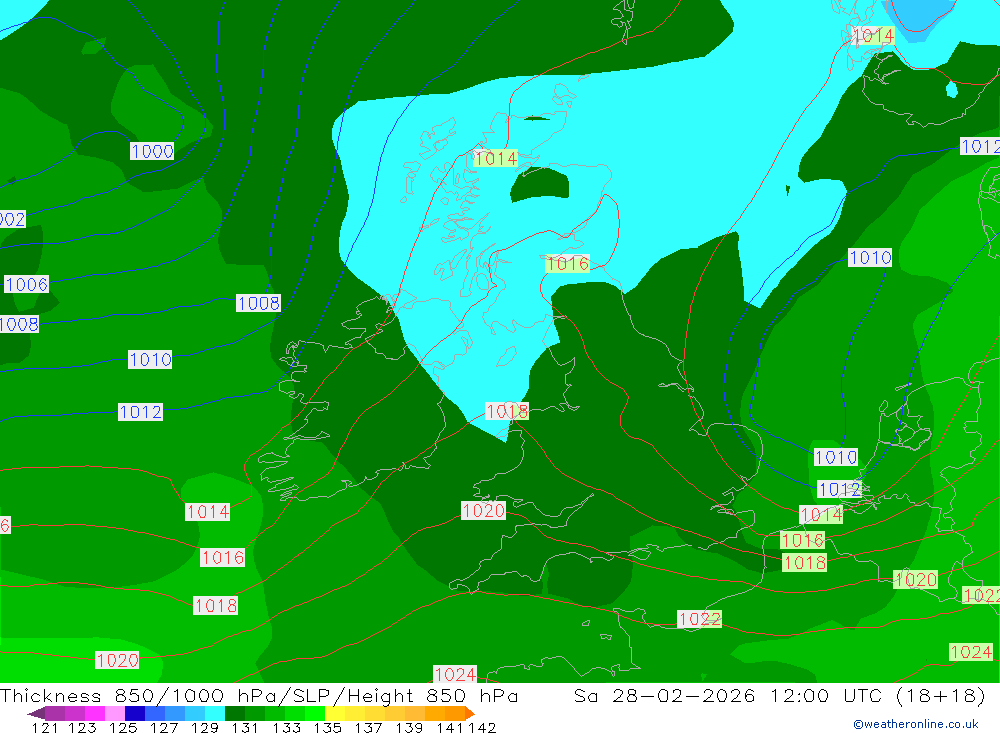Select the Sa 28-02-2026 12:00 UTC timestamp
This screenshot has height=733, width=1000.
click(781, 695)
